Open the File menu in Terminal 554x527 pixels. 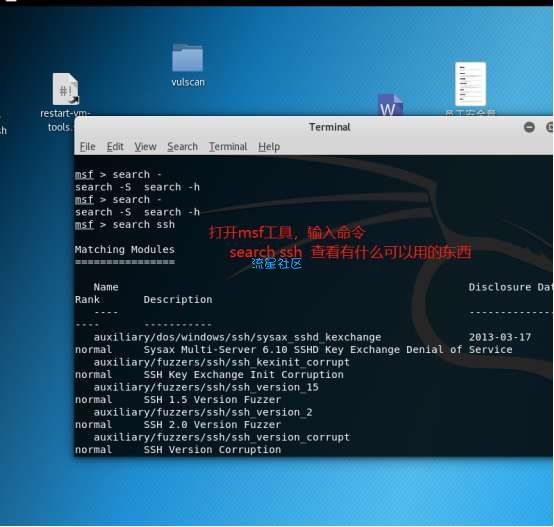coord(88,146)
